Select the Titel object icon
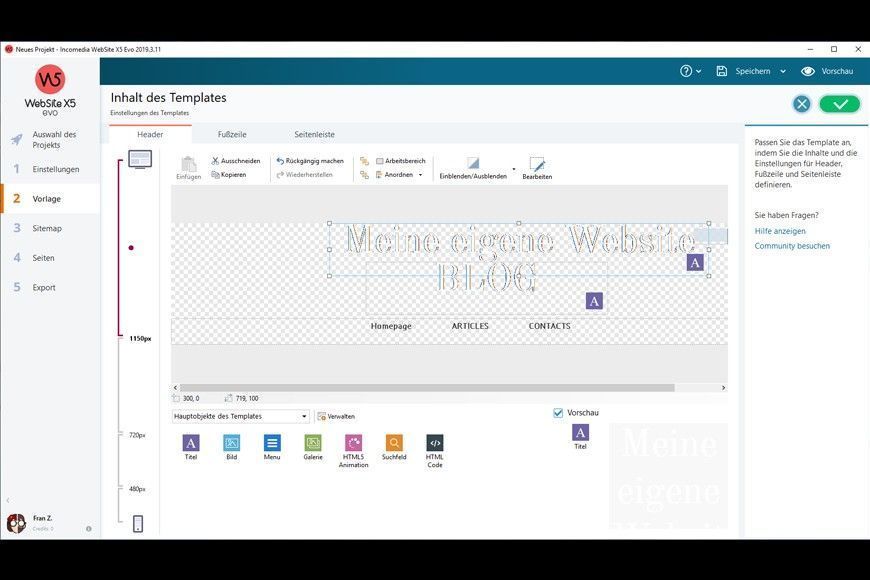Viewport: 870px width, 580px height. [191, 442]
